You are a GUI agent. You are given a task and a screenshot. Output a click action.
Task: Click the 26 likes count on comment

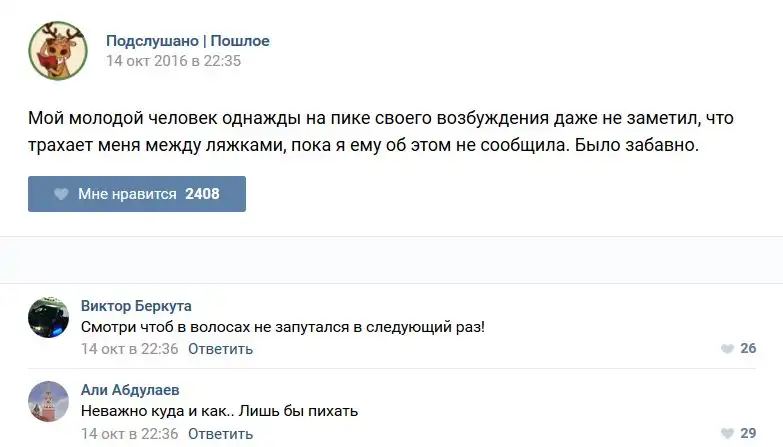[748, 349]
